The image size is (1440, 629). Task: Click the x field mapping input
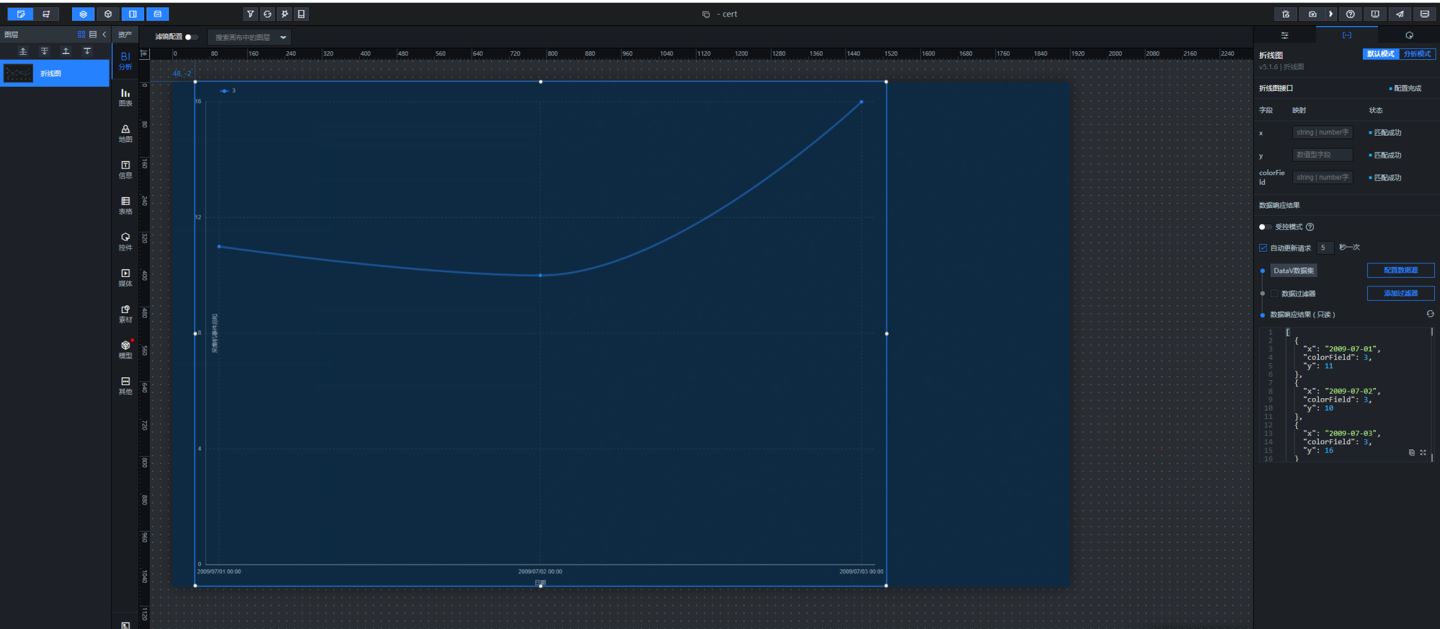(1322, 132)
